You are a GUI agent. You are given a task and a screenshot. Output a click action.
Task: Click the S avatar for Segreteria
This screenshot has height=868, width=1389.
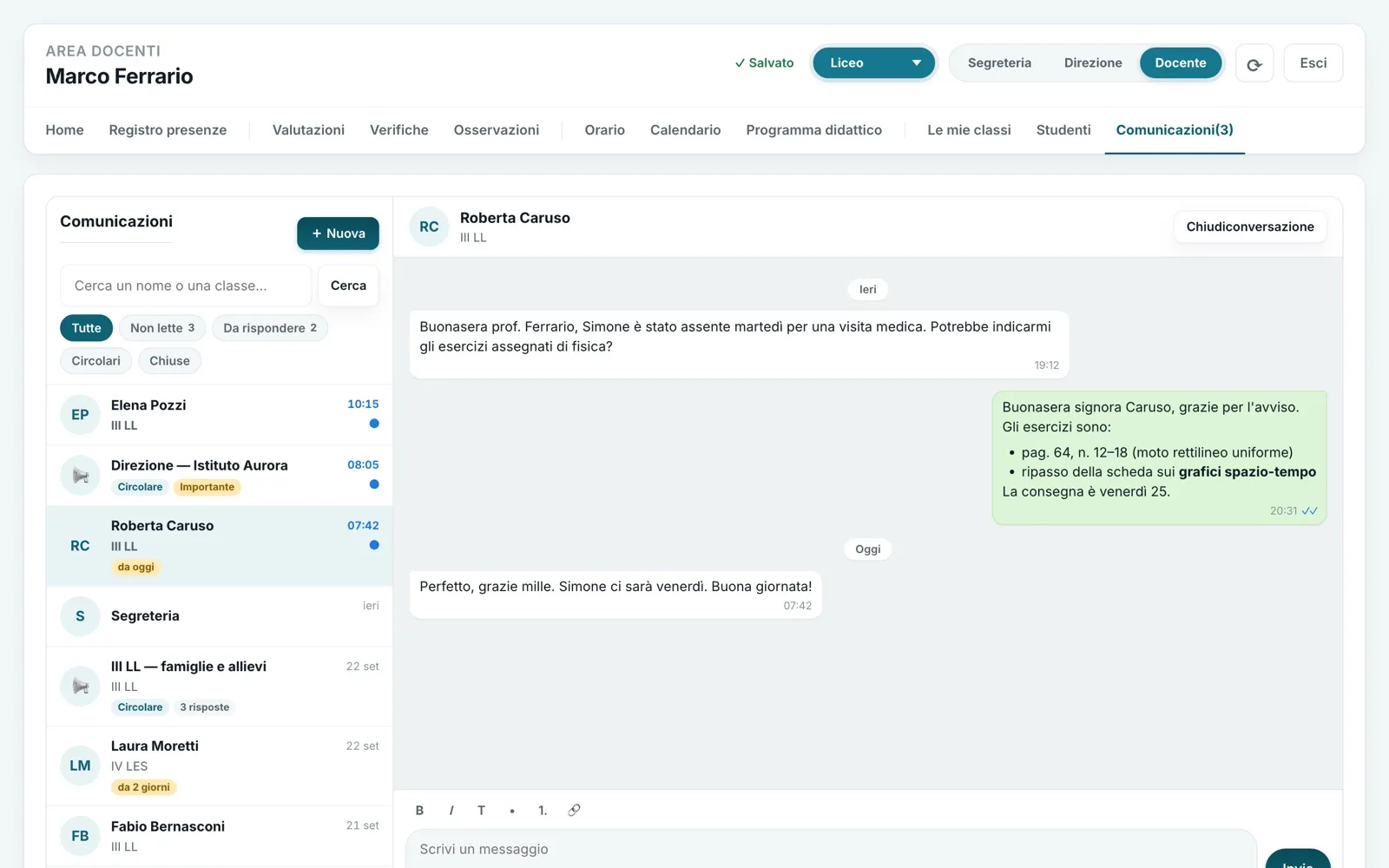click(80, 615)
